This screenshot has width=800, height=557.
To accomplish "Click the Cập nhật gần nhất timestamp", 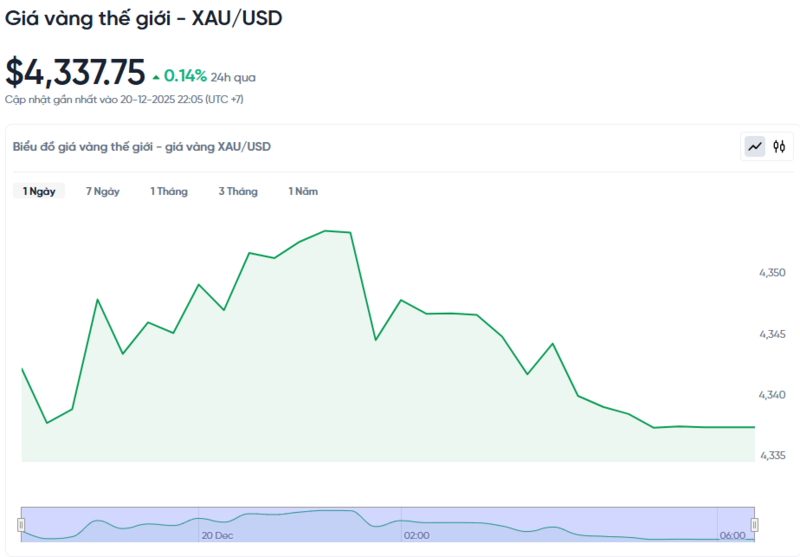I will pos(124,100).
